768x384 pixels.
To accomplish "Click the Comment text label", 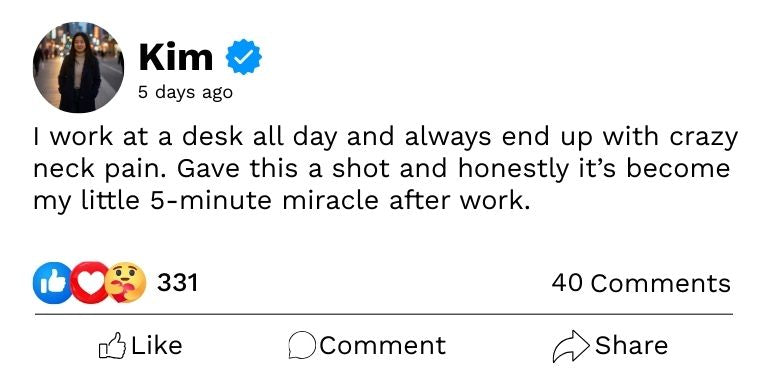I will click(x=383, y=345).
